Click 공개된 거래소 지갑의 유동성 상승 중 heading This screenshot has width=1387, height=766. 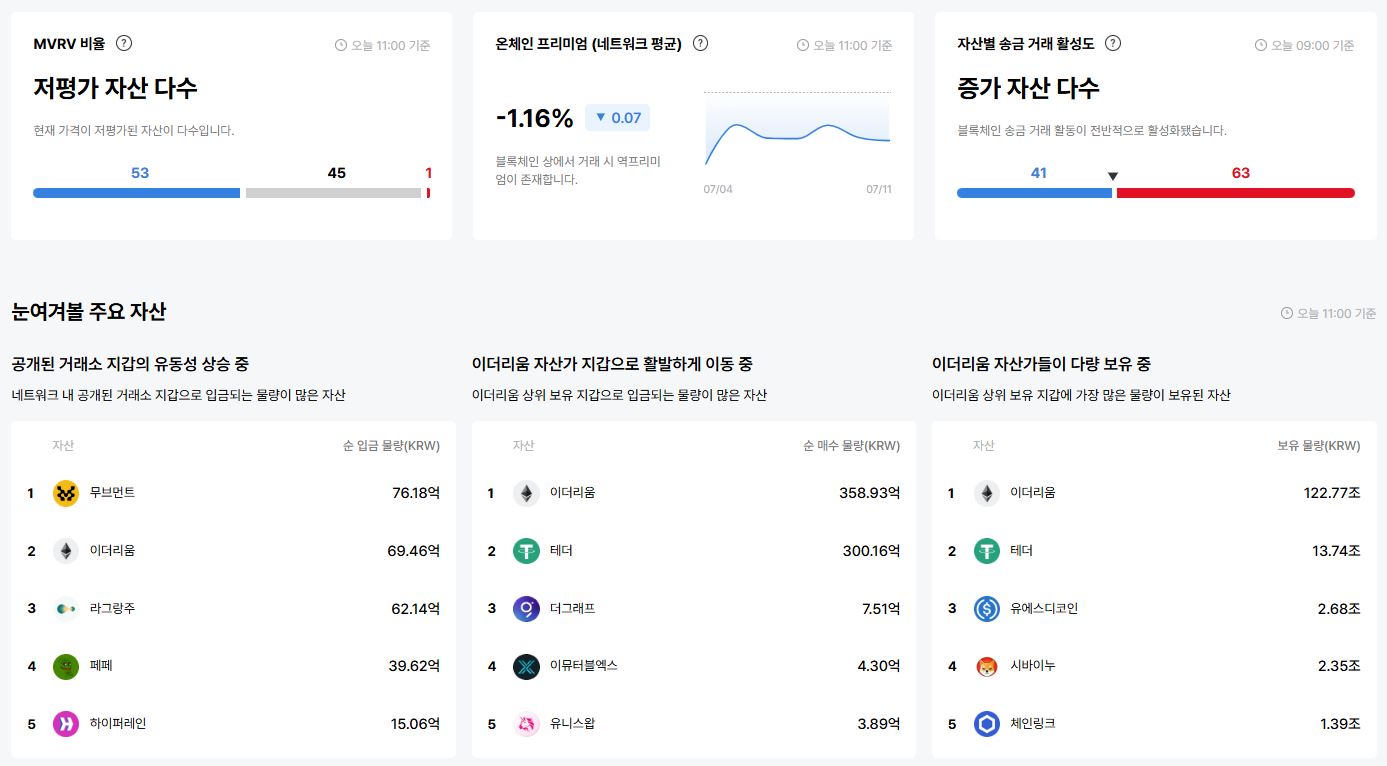pyautogui.click(x=130, y=364)
